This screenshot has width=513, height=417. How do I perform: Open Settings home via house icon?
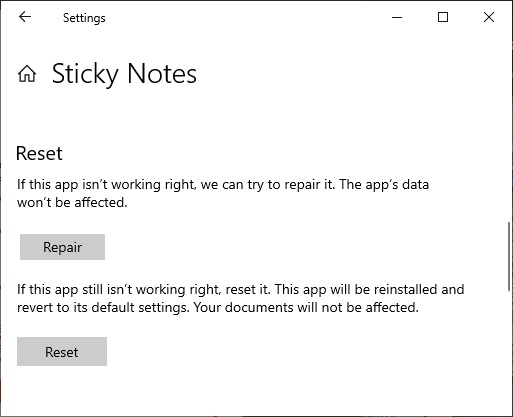[27, 74]
